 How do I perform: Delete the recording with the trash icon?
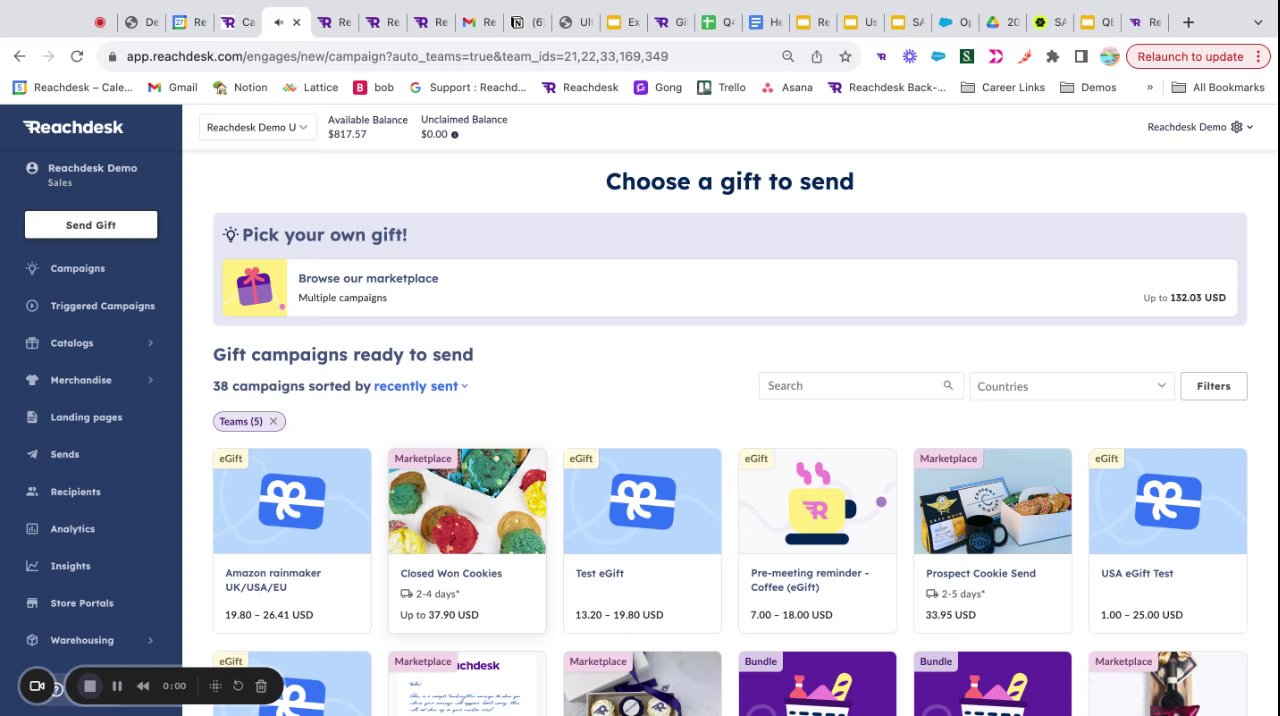pyautogui.click(x=261, y=686)
